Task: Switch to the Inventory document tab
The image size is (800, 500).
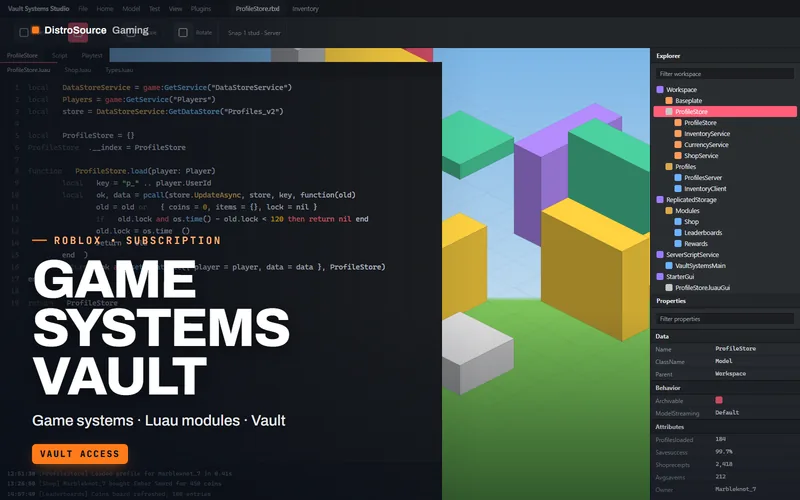Action: [x=305, y=9]
